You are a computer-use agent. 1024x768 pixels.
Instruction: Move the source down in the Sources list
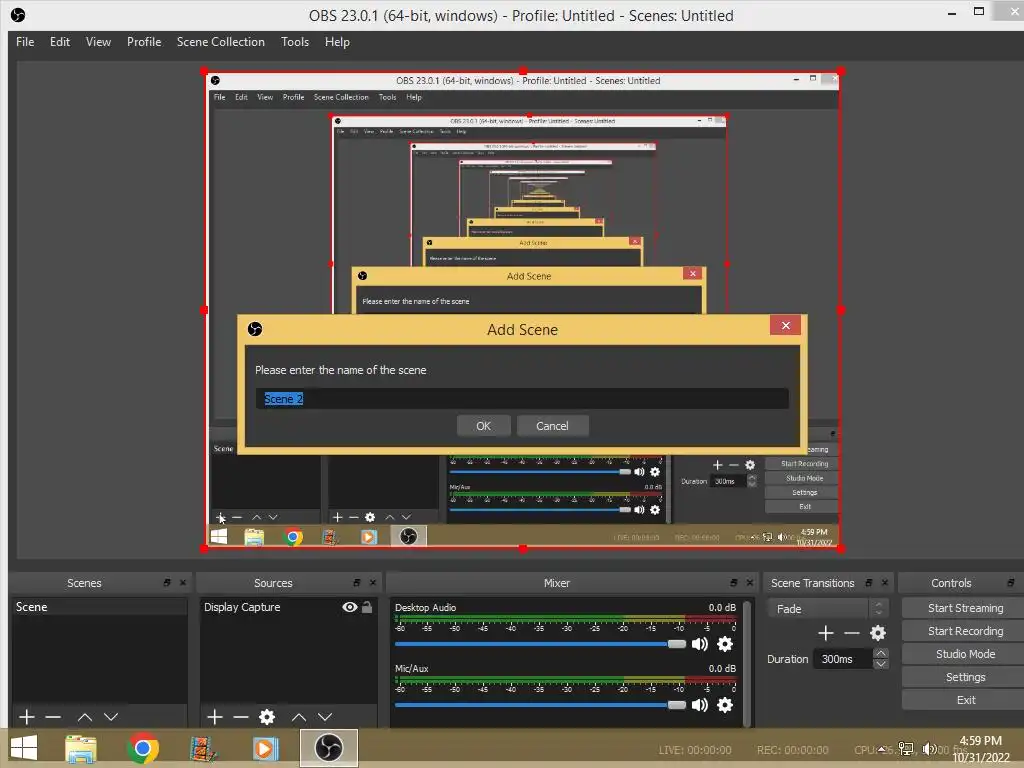(x=325, y=717)
